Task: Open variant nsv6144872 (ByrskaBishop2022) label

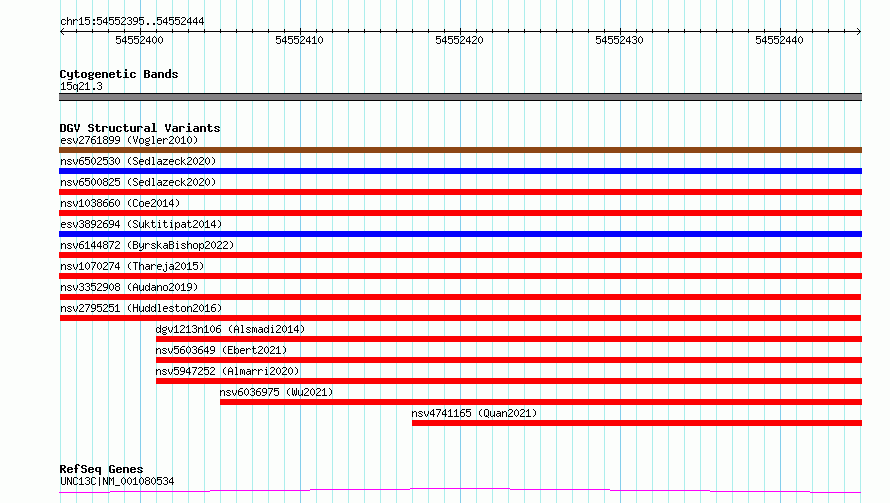Action: (147, 245)
